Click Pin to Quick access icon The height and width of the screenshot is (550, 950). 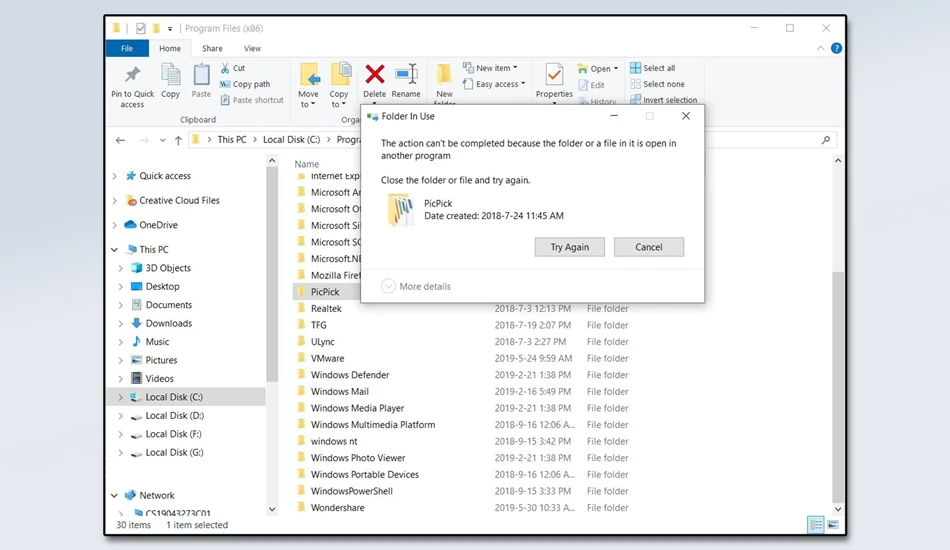coord(132,75)
